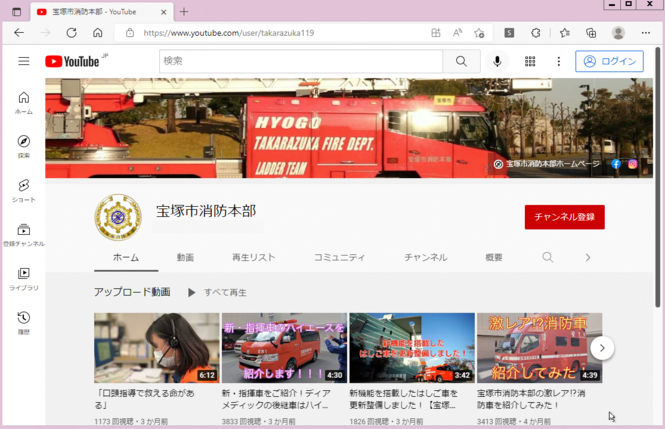
Task: Open 登録チャンネル in the left sidebar
Action: [x=24, y=235]
